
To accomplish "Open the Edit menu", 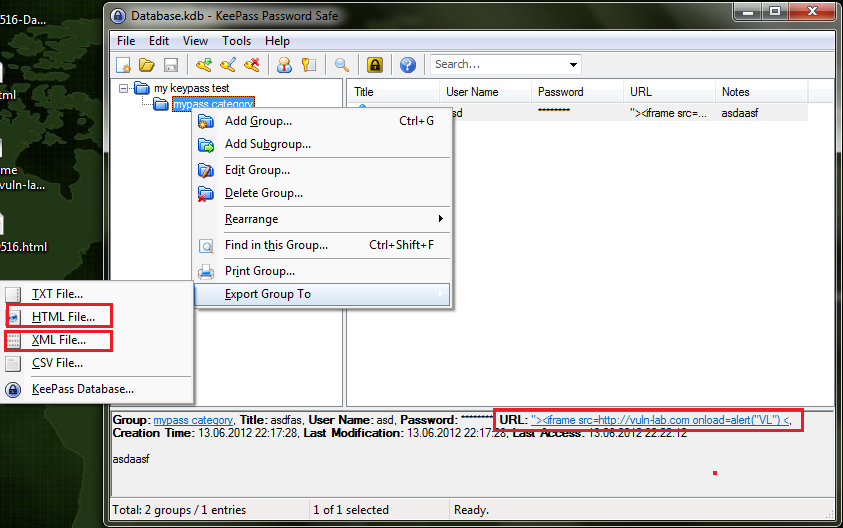I will click(159, 41).
